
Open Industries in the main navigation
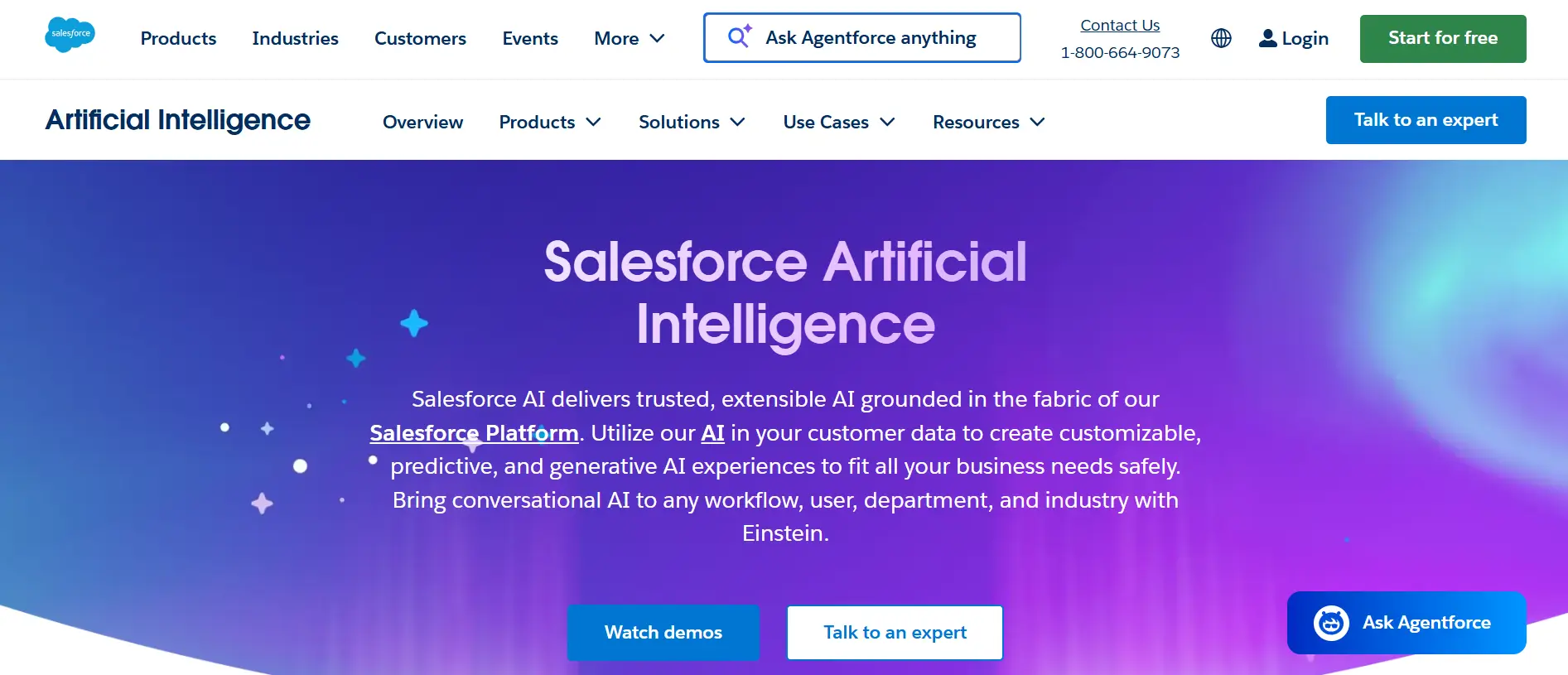295,38
